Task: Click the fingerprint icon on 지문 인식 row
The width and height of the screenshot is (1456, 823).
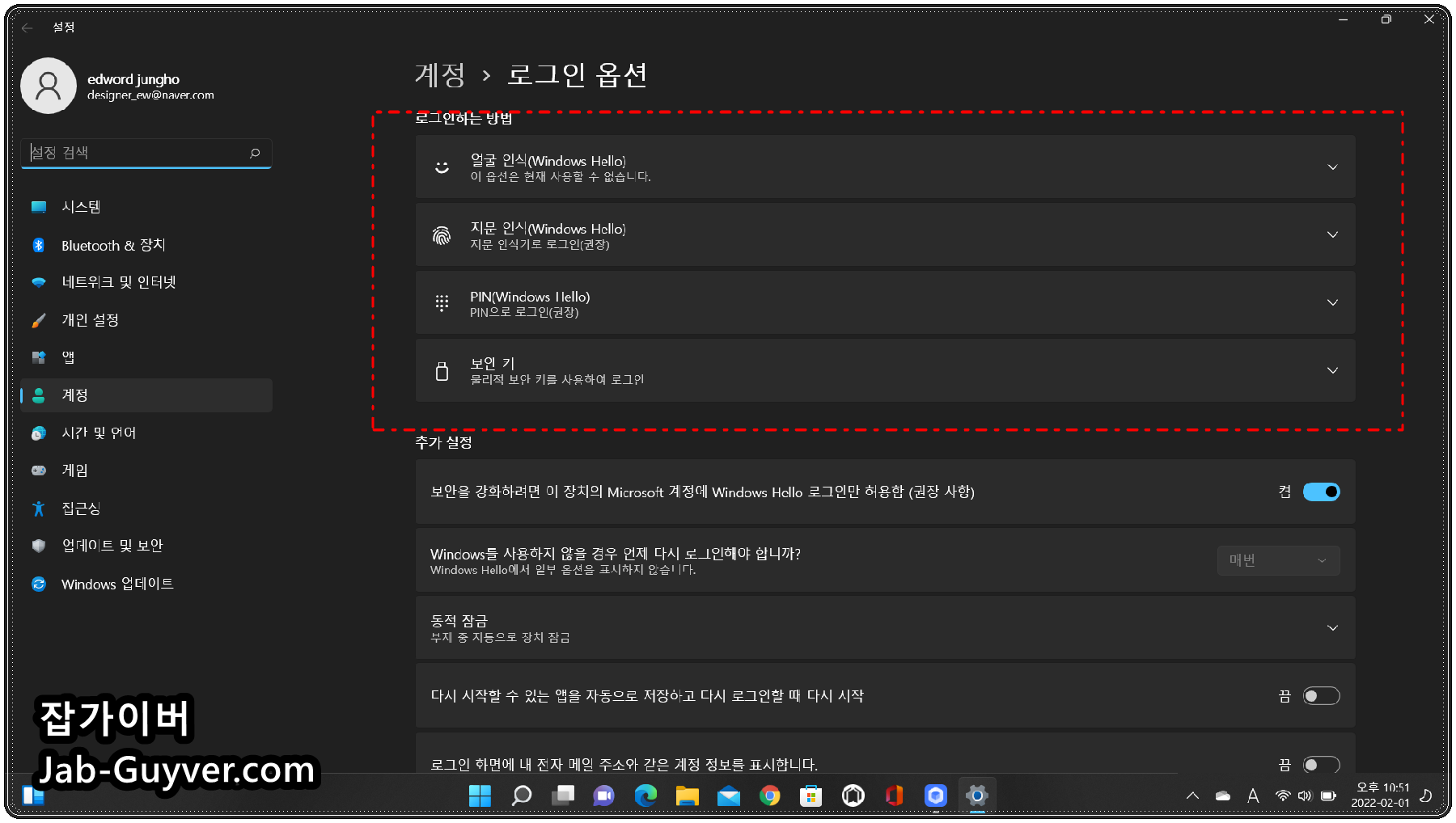Action: click(442, 234)
